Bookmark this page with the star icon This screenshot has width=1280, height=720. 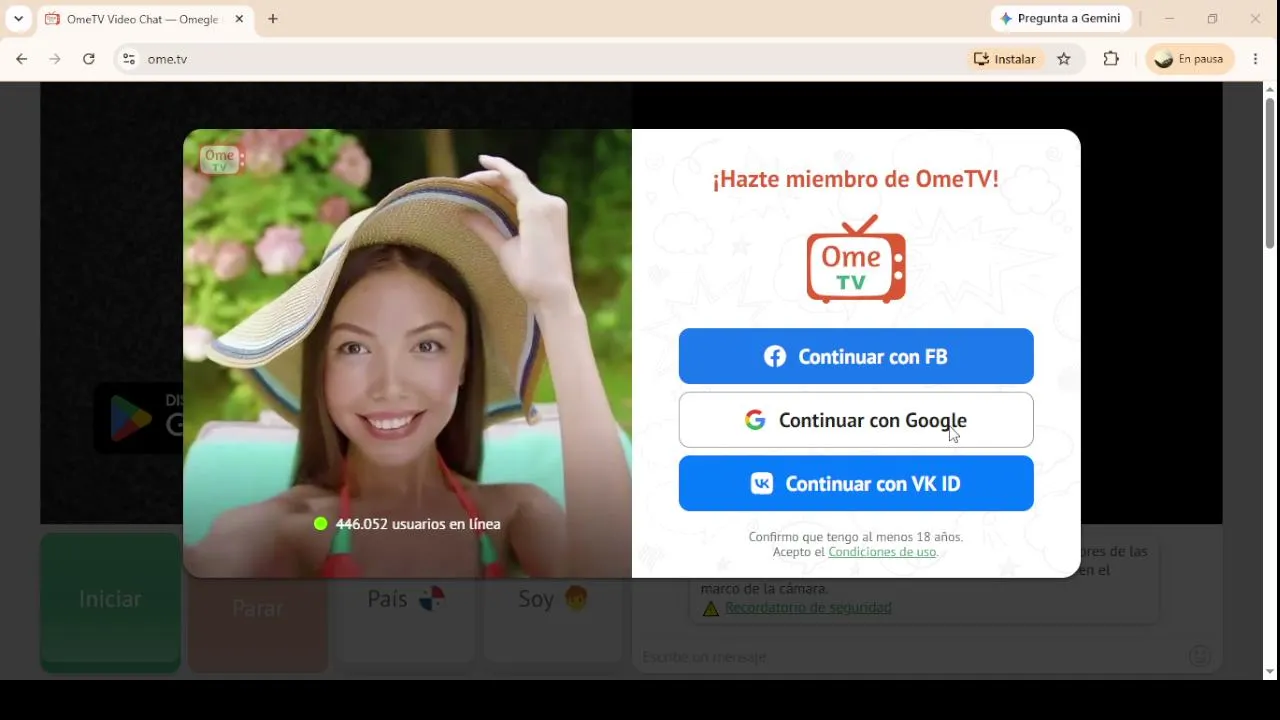pyautogui.click(x=1064, y=59)
